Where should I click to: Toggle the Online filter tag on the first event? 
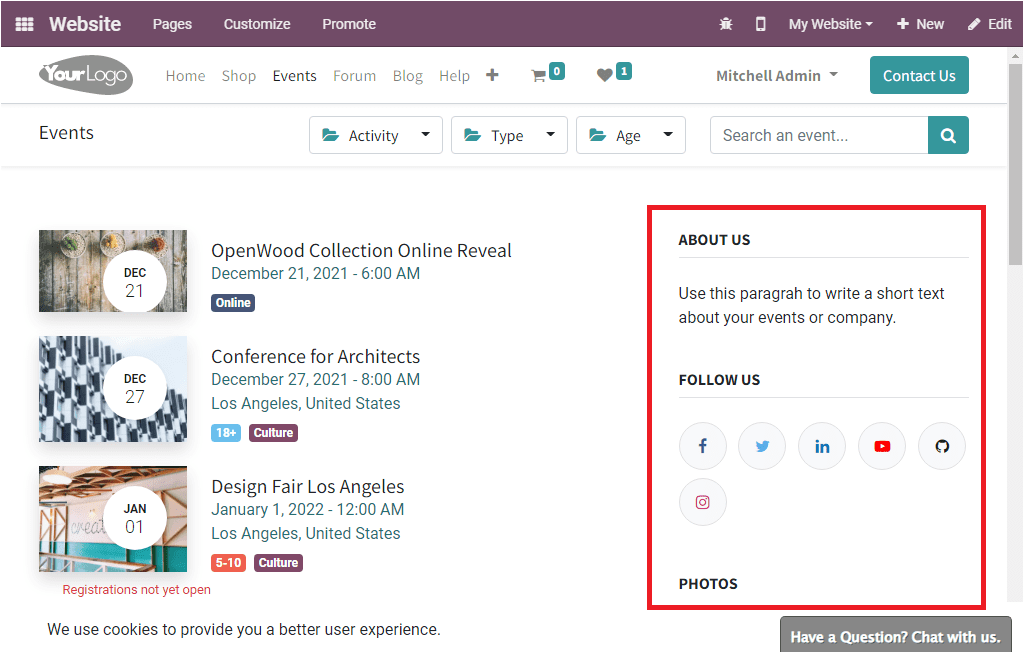click(232, 302)
